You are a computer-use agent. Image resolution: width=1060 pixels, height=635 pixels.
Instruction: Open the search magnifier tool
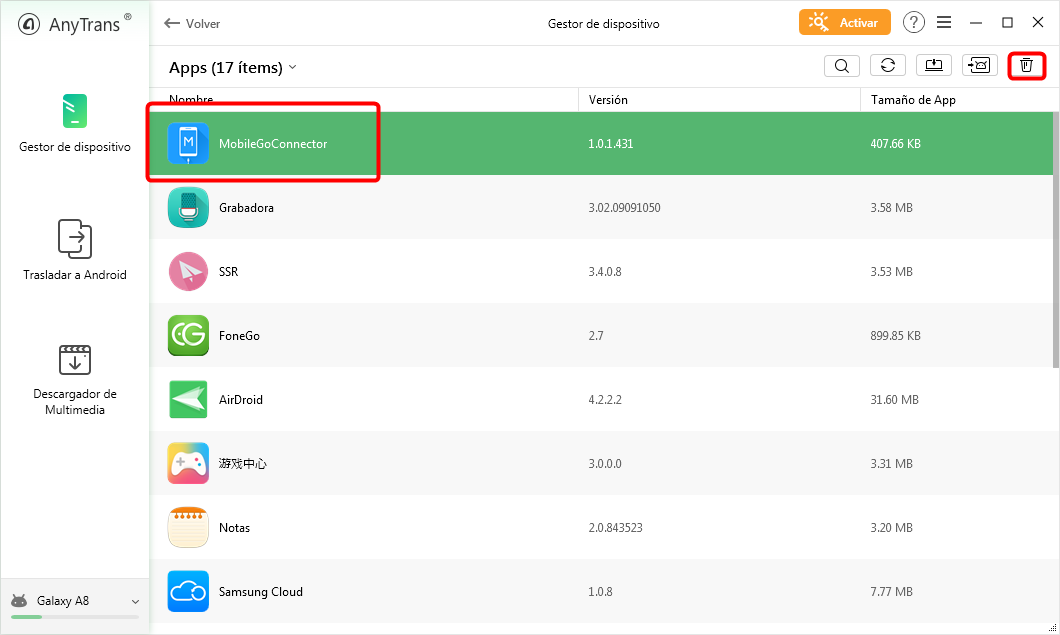[x=842, y=66]
